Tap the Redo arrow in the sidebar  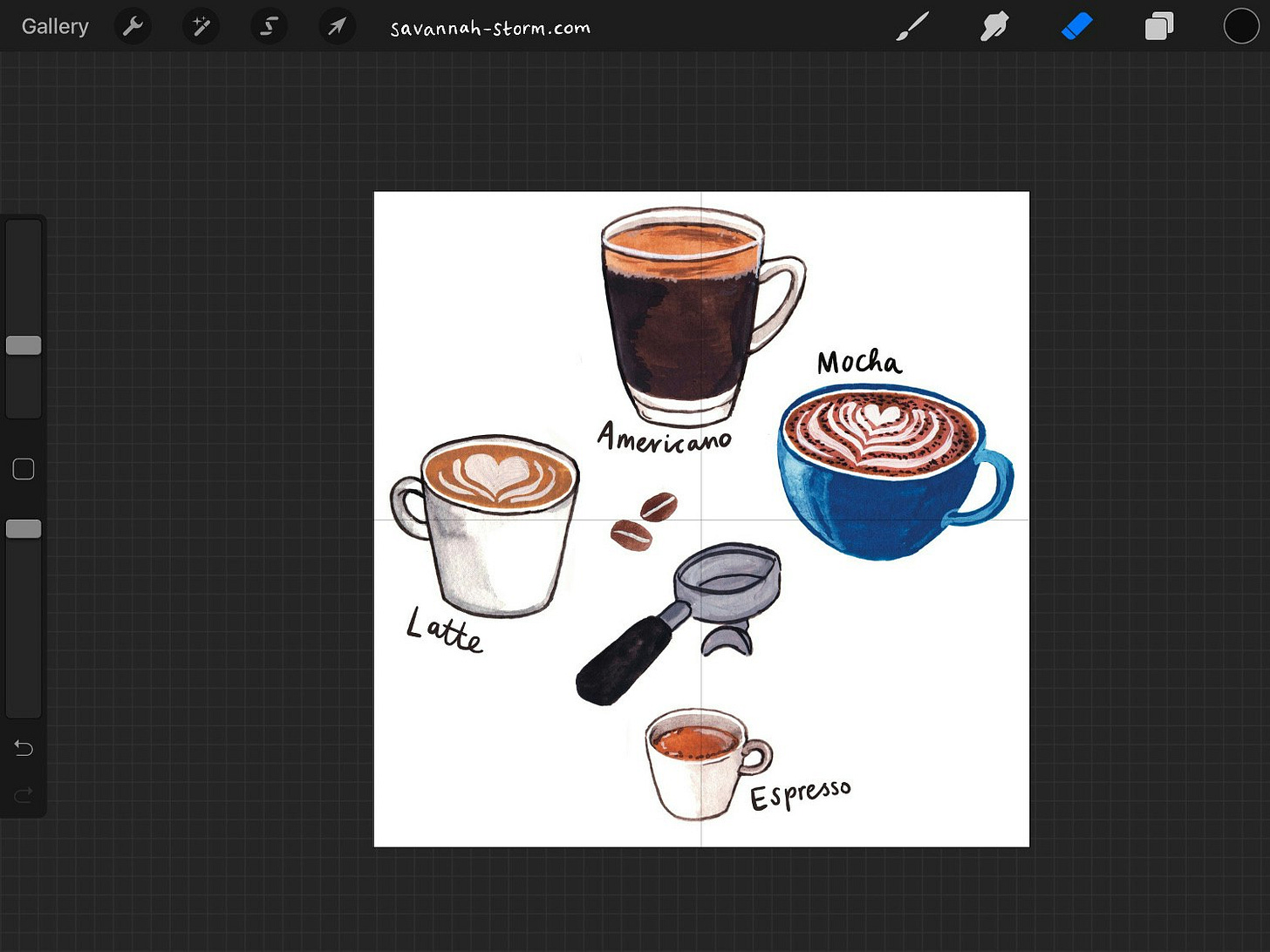tap(23, 795)
